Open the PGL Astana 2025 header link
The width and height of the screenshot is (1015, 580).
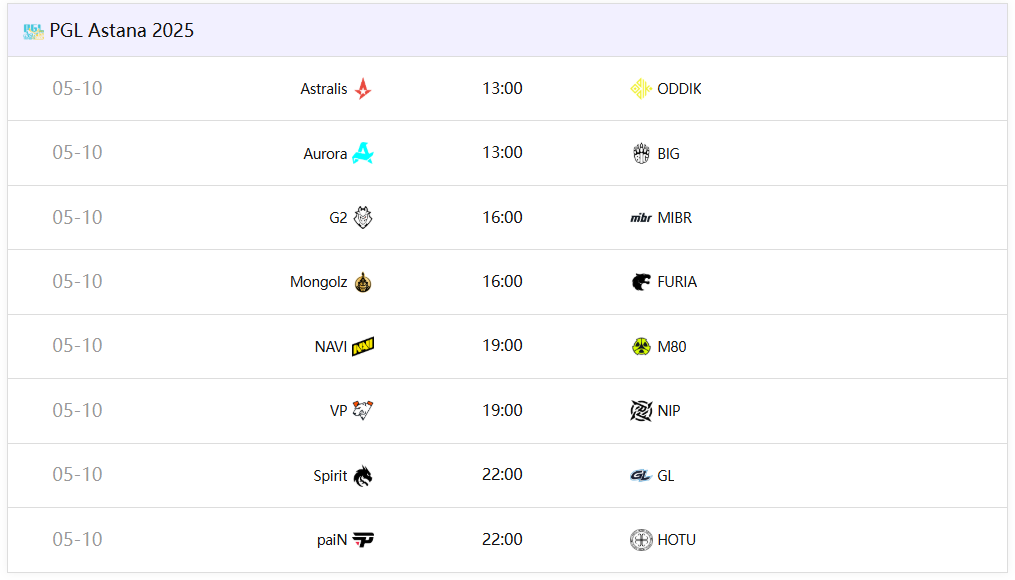122,30
